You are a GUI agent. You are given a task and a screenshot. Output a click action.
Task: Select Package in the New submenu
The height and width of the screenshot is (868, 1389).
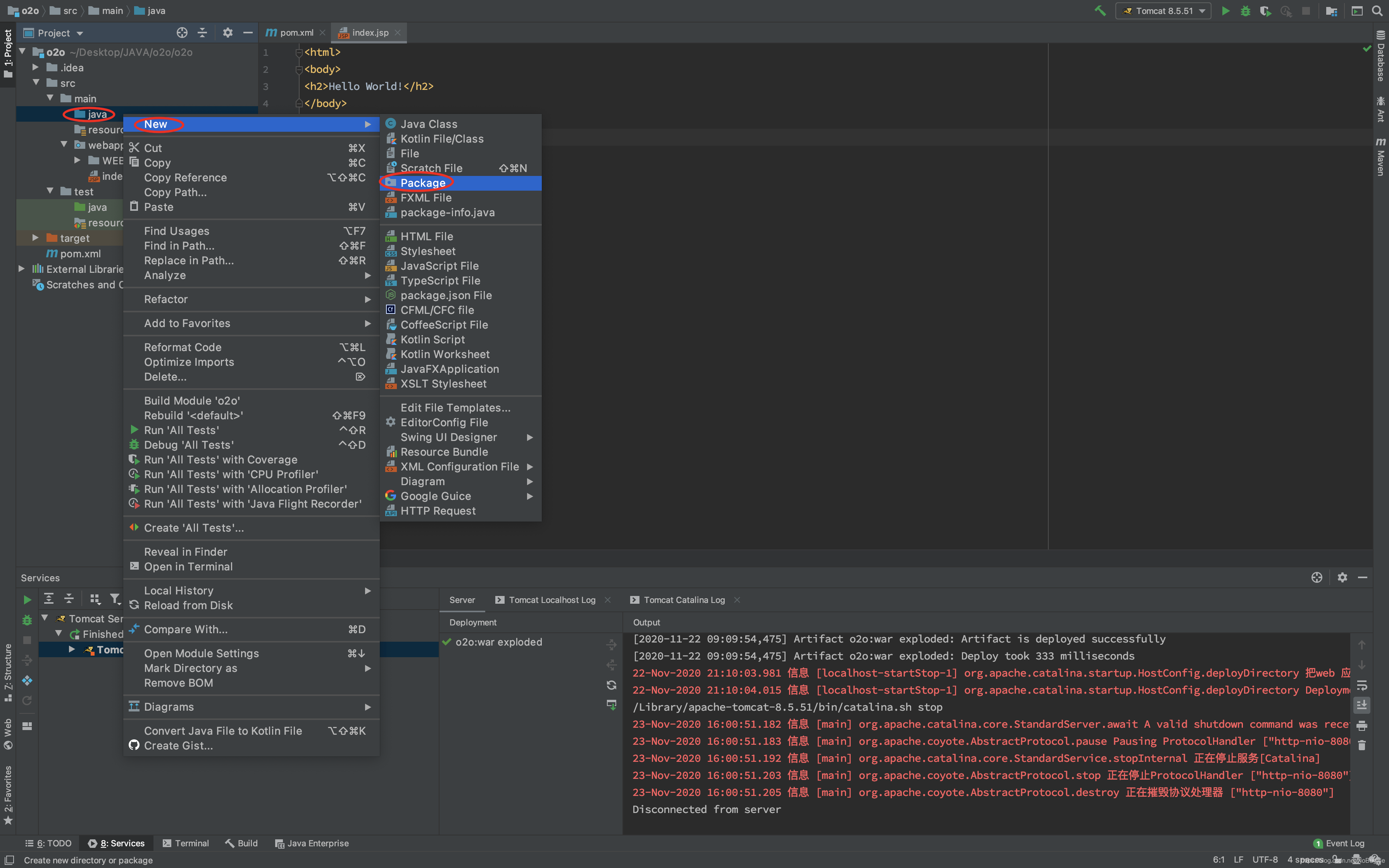tap(422, 183)
